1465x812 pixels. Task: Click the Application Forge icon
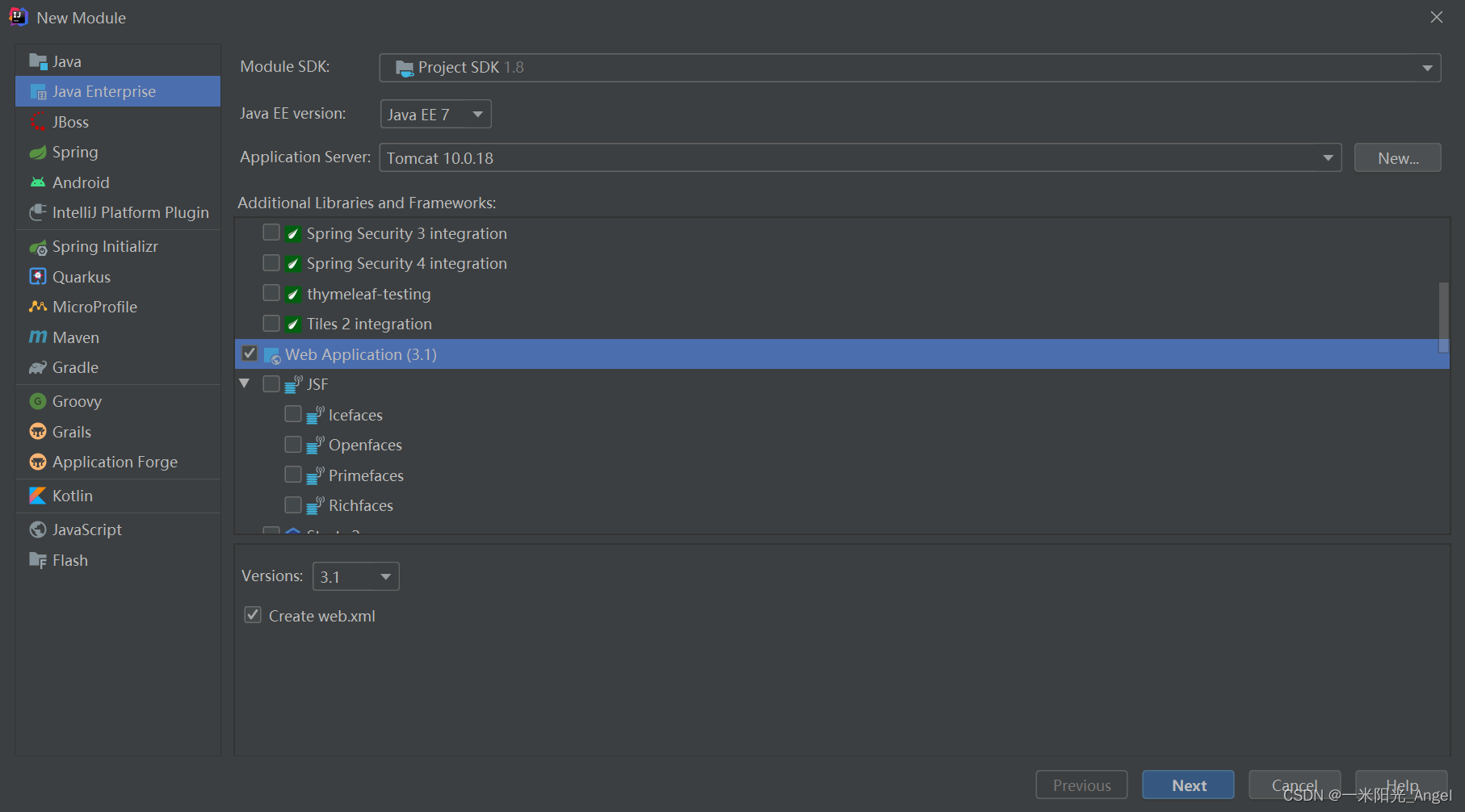[x=38, y=462]
